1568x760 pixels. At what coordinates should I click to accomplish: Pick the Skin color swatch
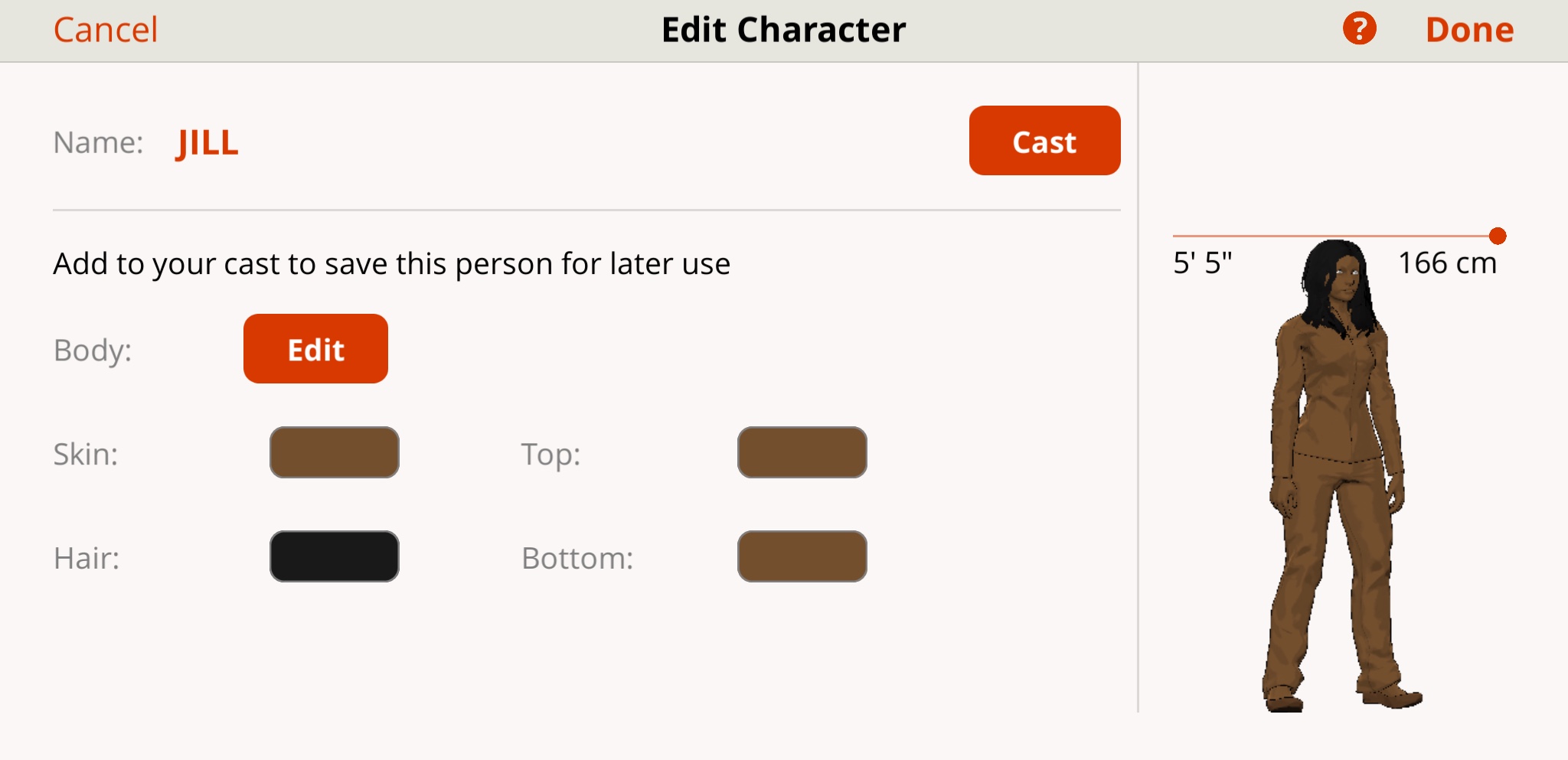pyautogui.click(x=335, y=452)
